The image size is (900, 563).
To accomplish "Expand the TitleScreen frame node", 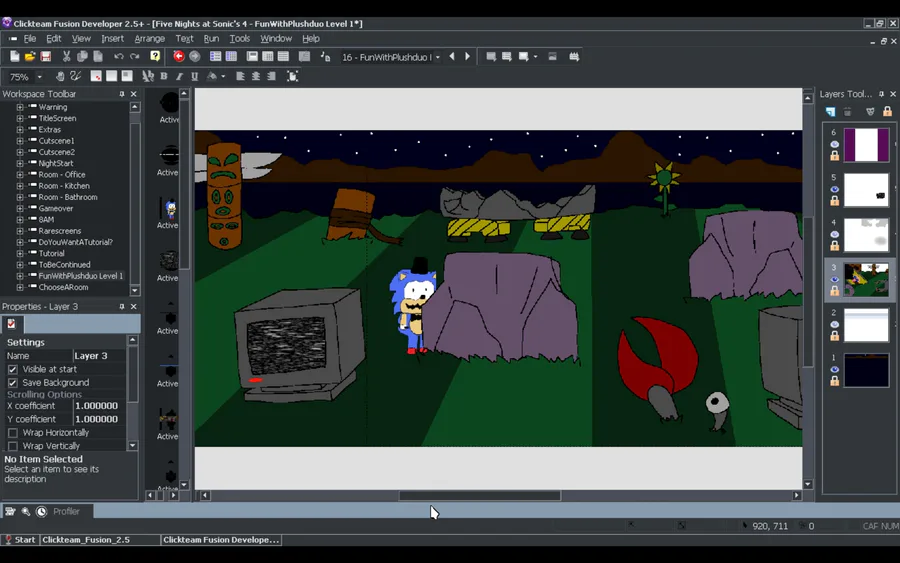I will click(x=20, y=118).
